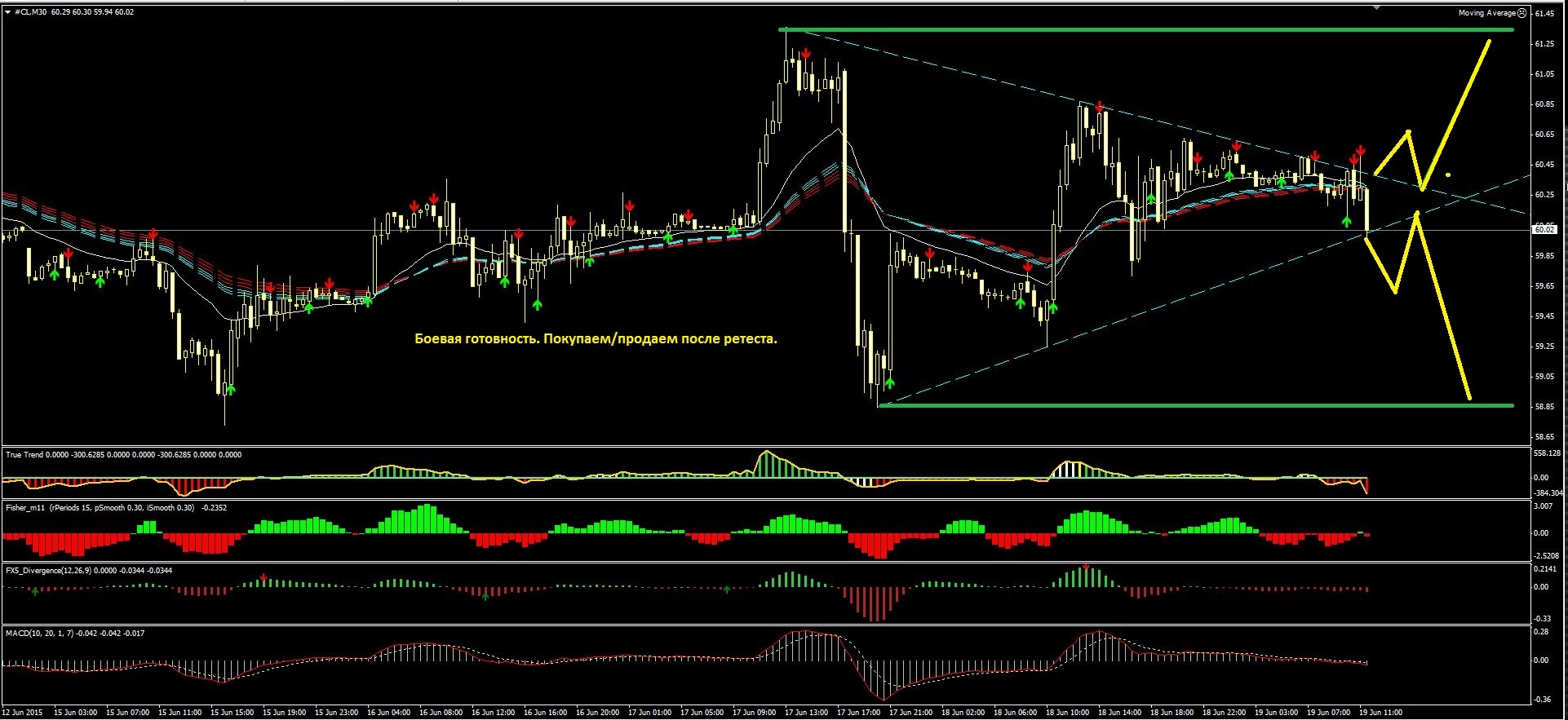1568x720 pixels.
Task: Select the lower green horizontal support line
Action: coord(1196,405)
